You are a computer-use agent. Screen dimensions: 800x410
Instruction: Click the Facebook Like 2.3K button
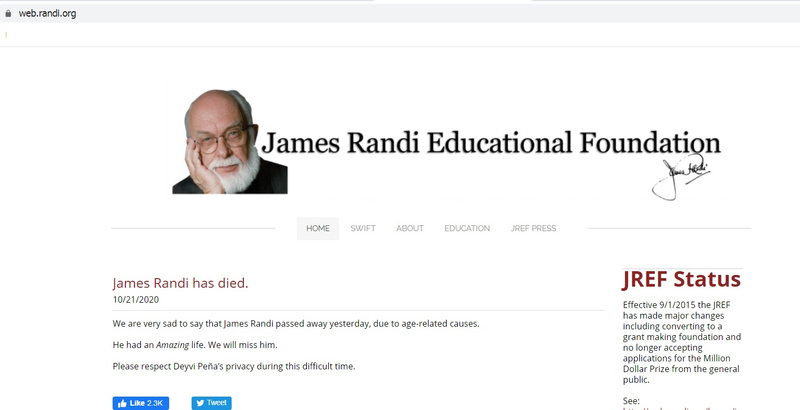click(141, 403)
